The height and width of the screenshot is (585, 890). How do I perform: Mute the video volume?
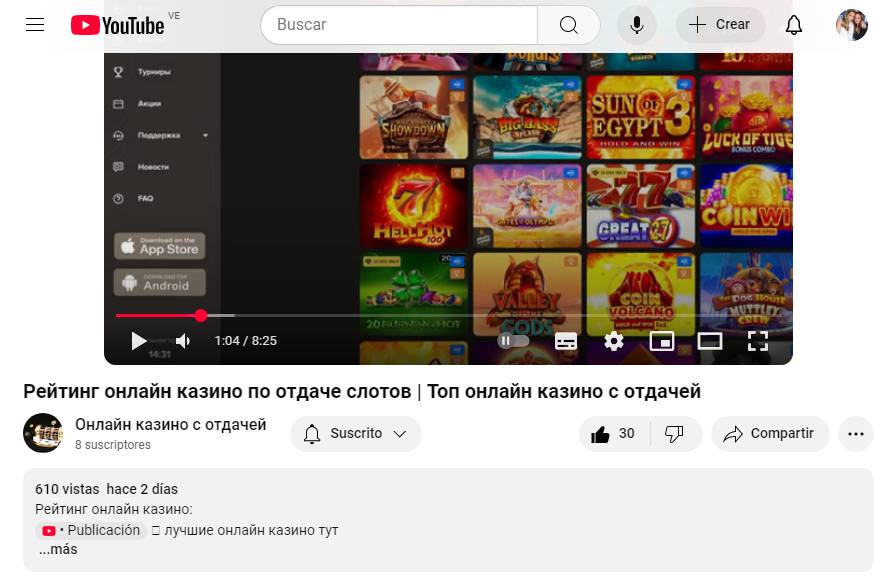(183, 341)
